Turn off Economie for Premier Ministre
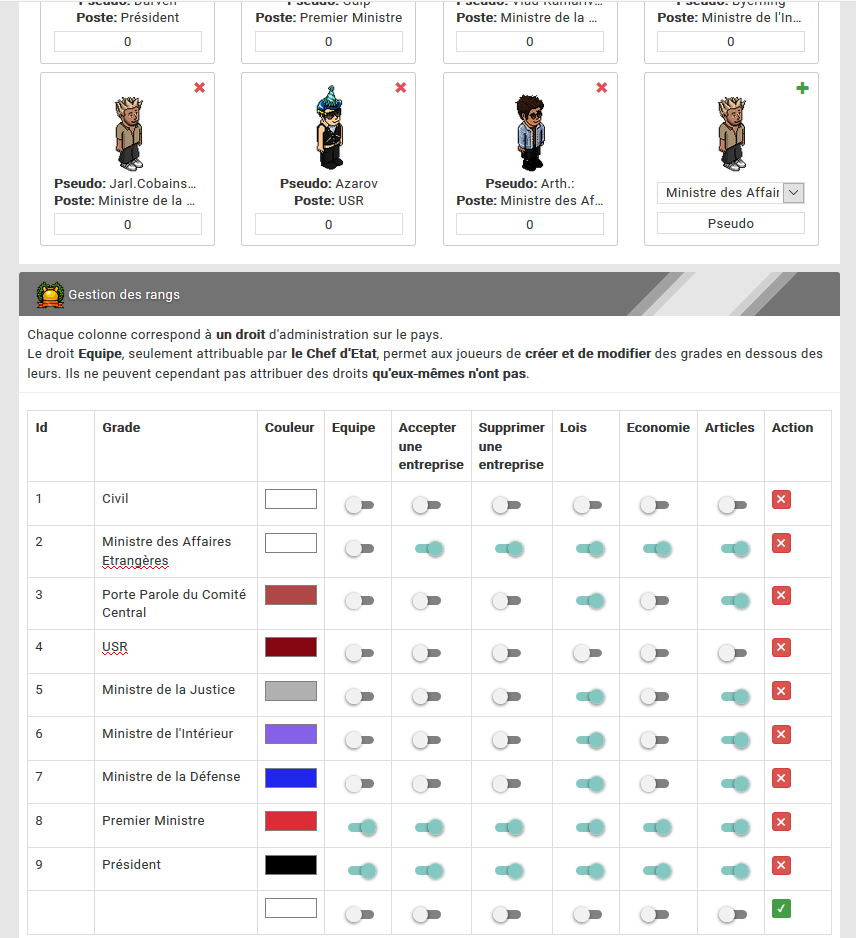 pyautogui.click(x=657, y=827)
